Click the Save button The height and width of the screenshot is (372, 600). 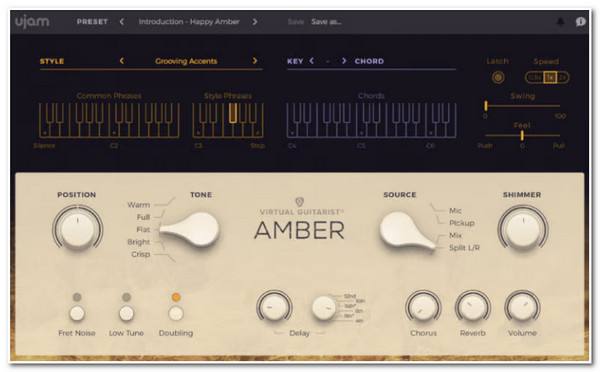(295, 22)
